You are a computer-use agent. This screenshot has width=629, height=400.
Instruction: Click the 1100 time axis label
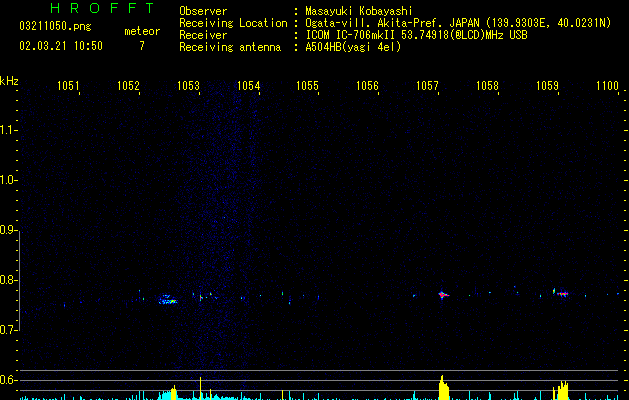click(607, 86)
